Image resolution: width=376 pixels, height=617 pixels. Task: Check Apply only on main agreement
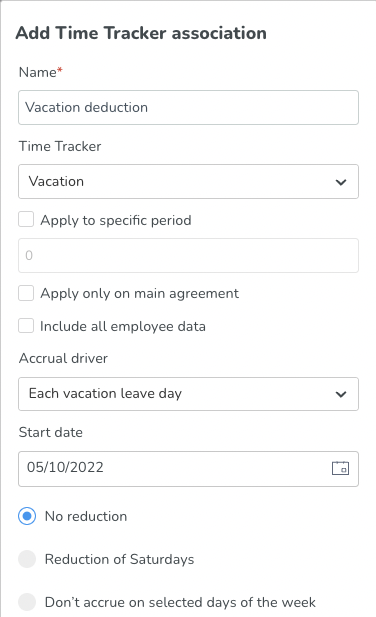[26, 293]
